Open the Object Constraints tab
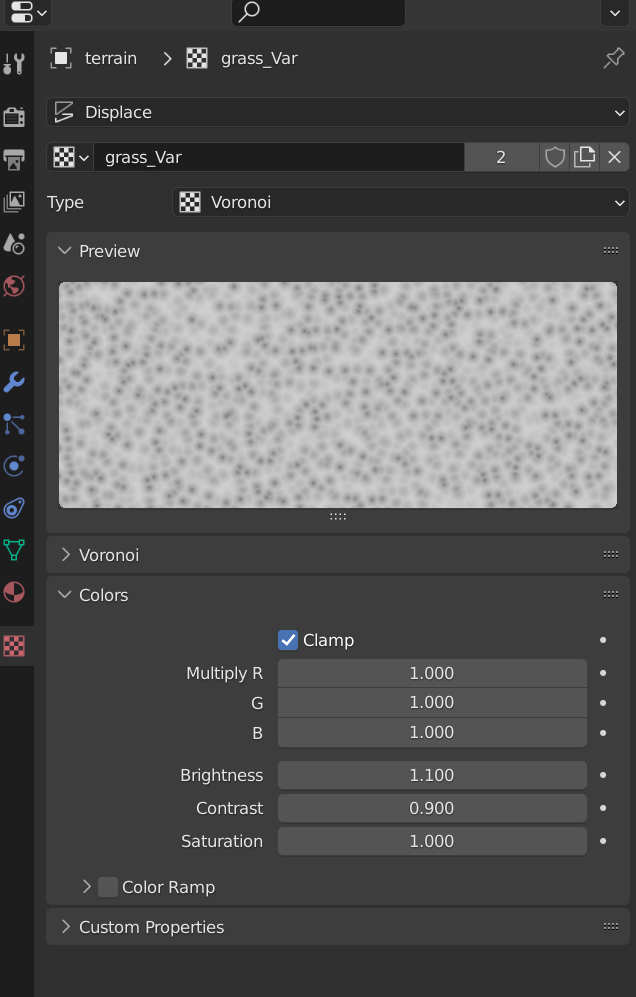Screen dimensions: 636x997 point(14,508)
